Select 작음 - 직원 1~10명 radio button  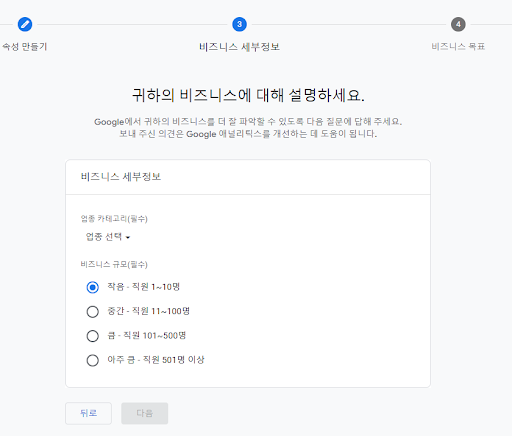[93, 287]
